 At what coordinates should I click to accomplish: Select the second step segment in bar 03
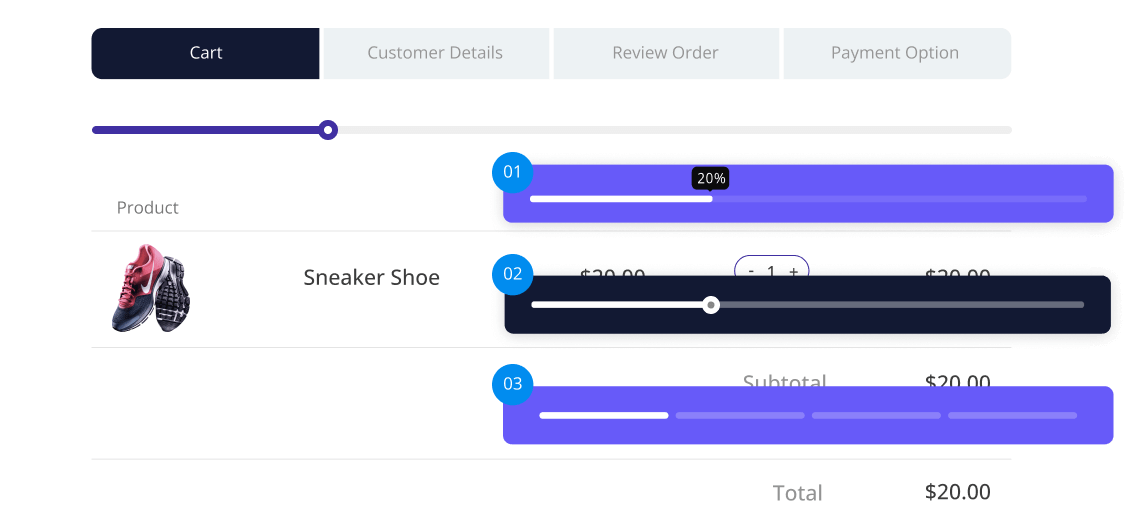coord(740,415)
